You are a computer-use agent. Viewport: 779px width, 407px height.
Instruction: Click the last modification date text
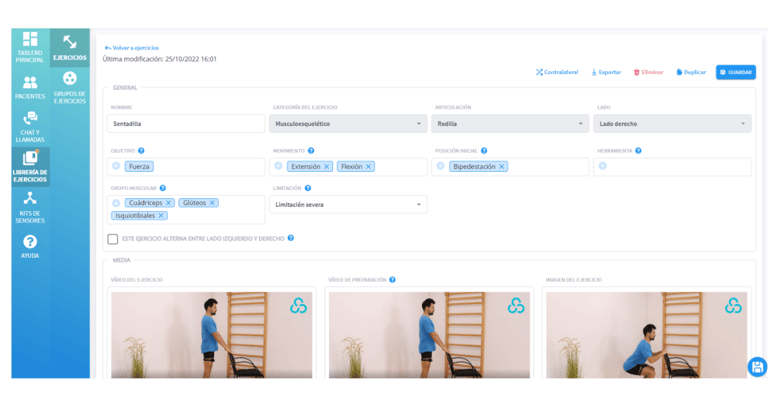pos(159,59)
